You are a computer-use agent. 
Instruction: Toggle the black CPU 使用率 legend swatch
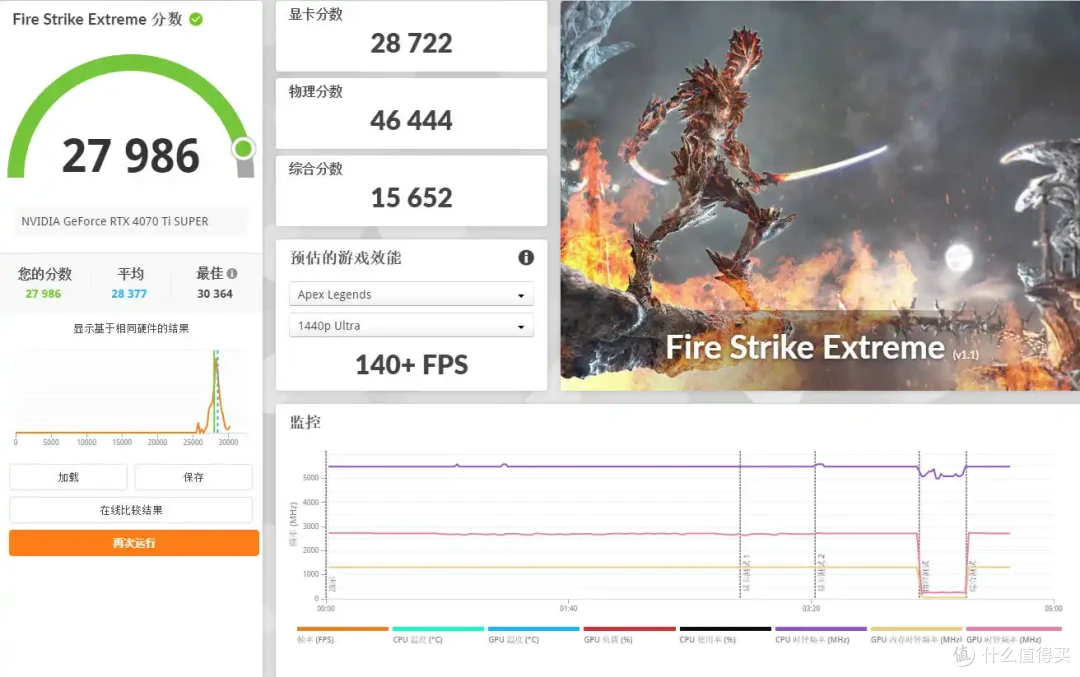(x=725, y=629)
